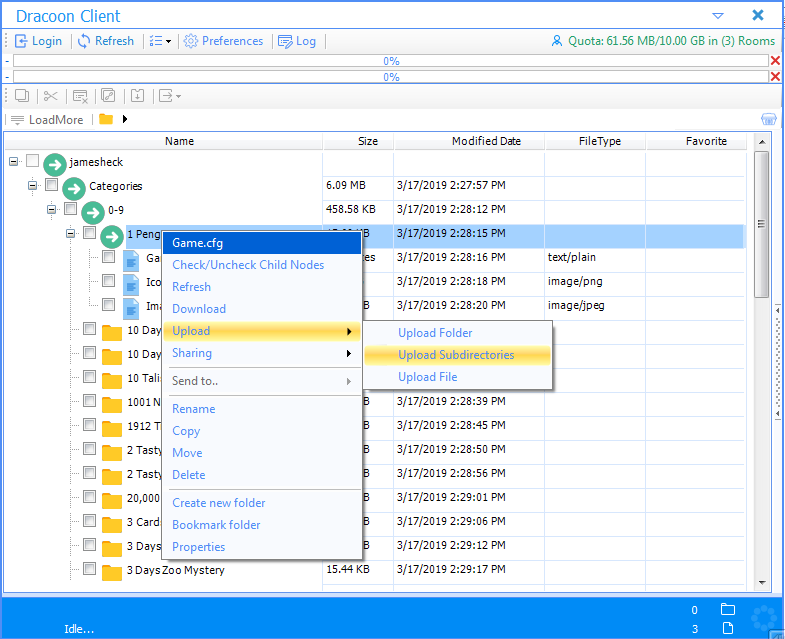Click the folder icon of 1912 T
Viewport: 785px width, 639px height.
[112, 428]
